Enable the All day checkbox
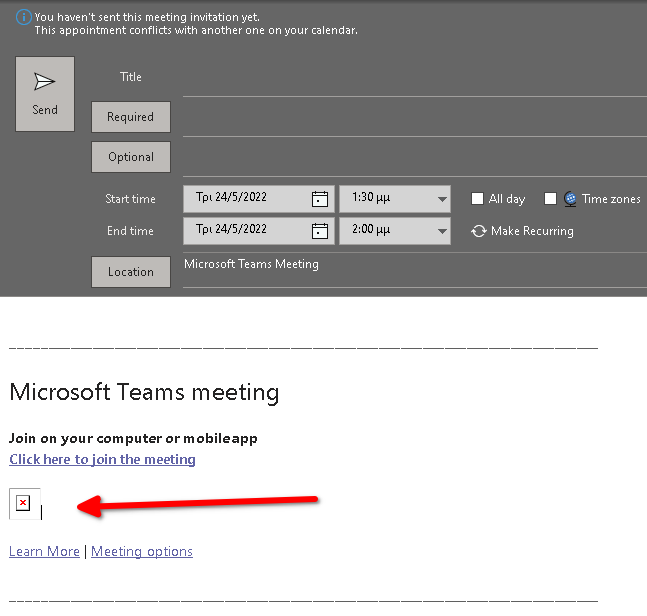Screen dimensions: 647x616 click(477, 198)
